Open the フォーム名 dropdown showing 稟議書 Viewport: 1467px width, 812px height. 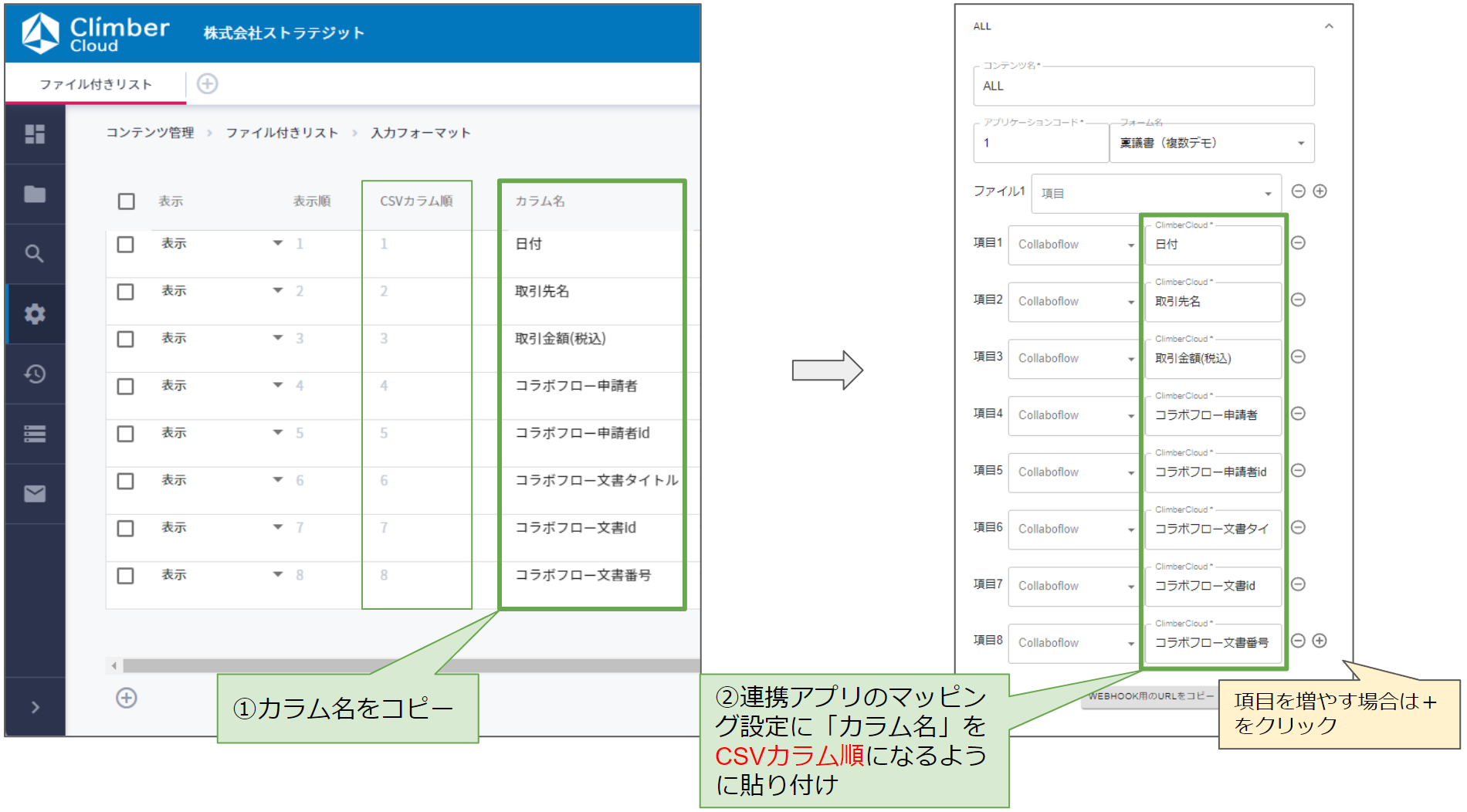coord(1212,143)
